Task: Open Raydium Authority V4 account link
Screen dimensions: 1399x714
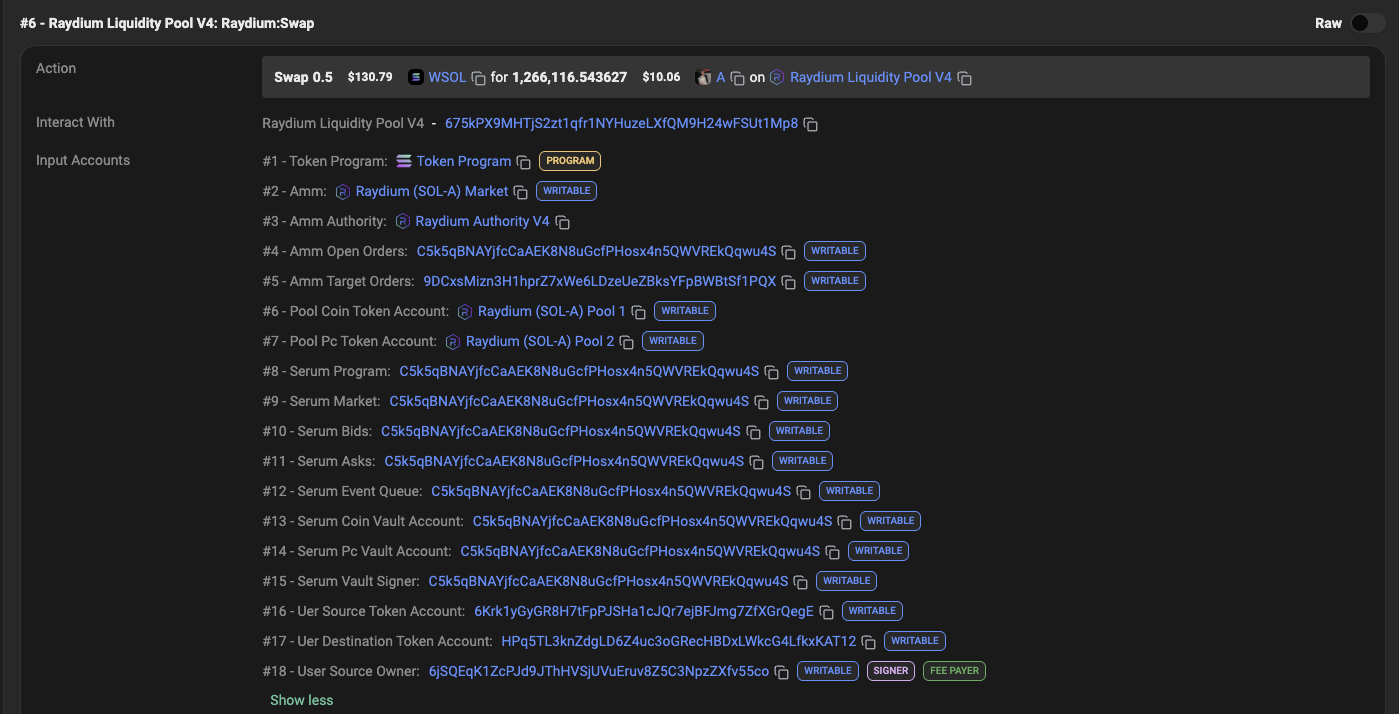Action: [482, 221]
